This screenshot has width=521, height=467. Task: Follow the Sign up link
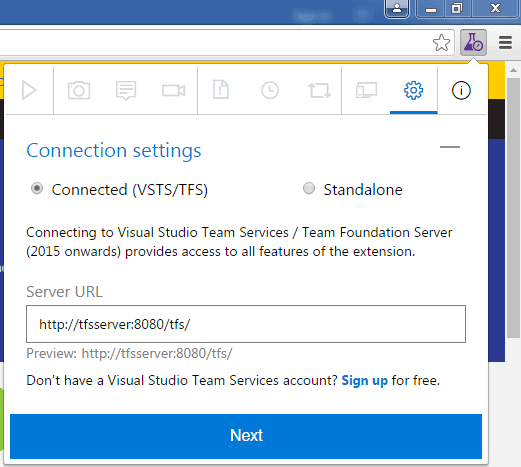click(x=365, y=380)
